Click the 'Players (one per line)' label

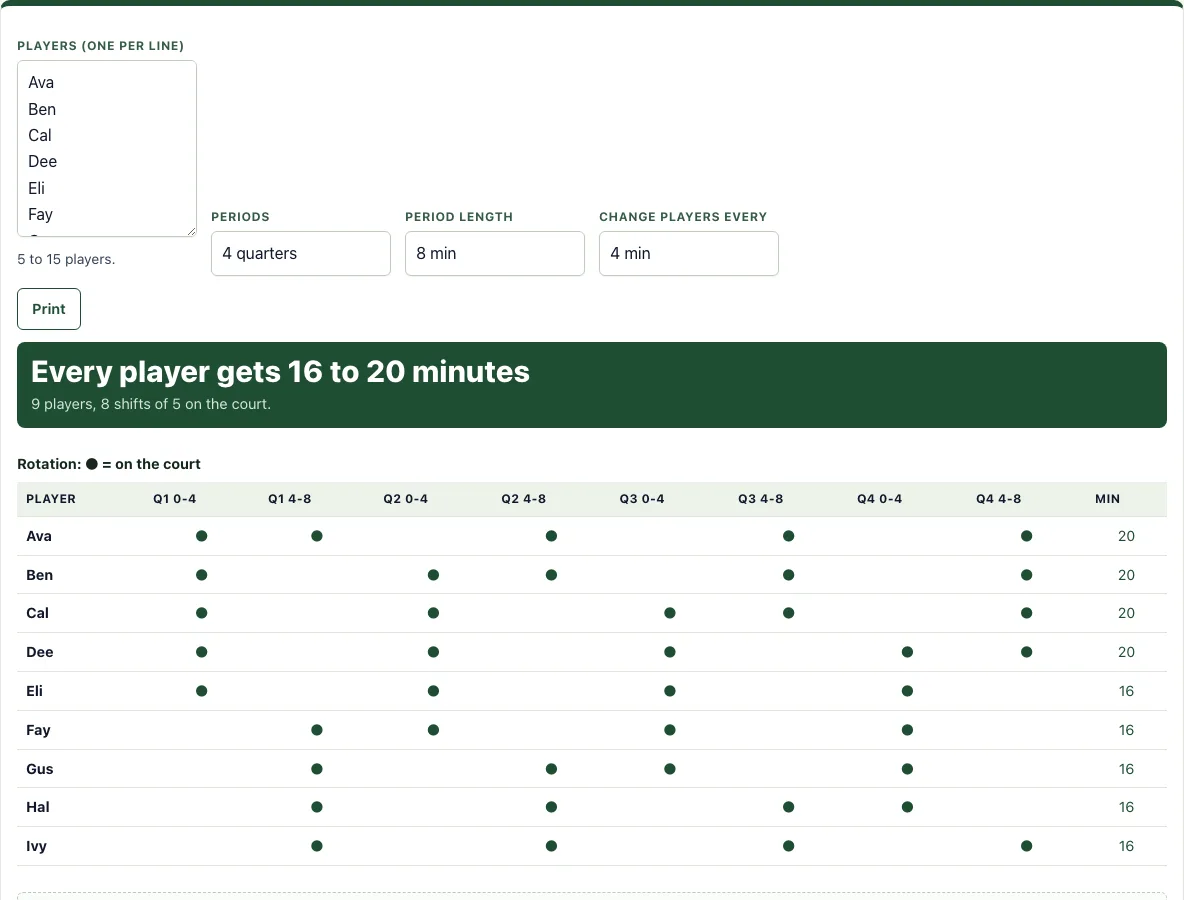pyautogui.click(x=100, y=46)
